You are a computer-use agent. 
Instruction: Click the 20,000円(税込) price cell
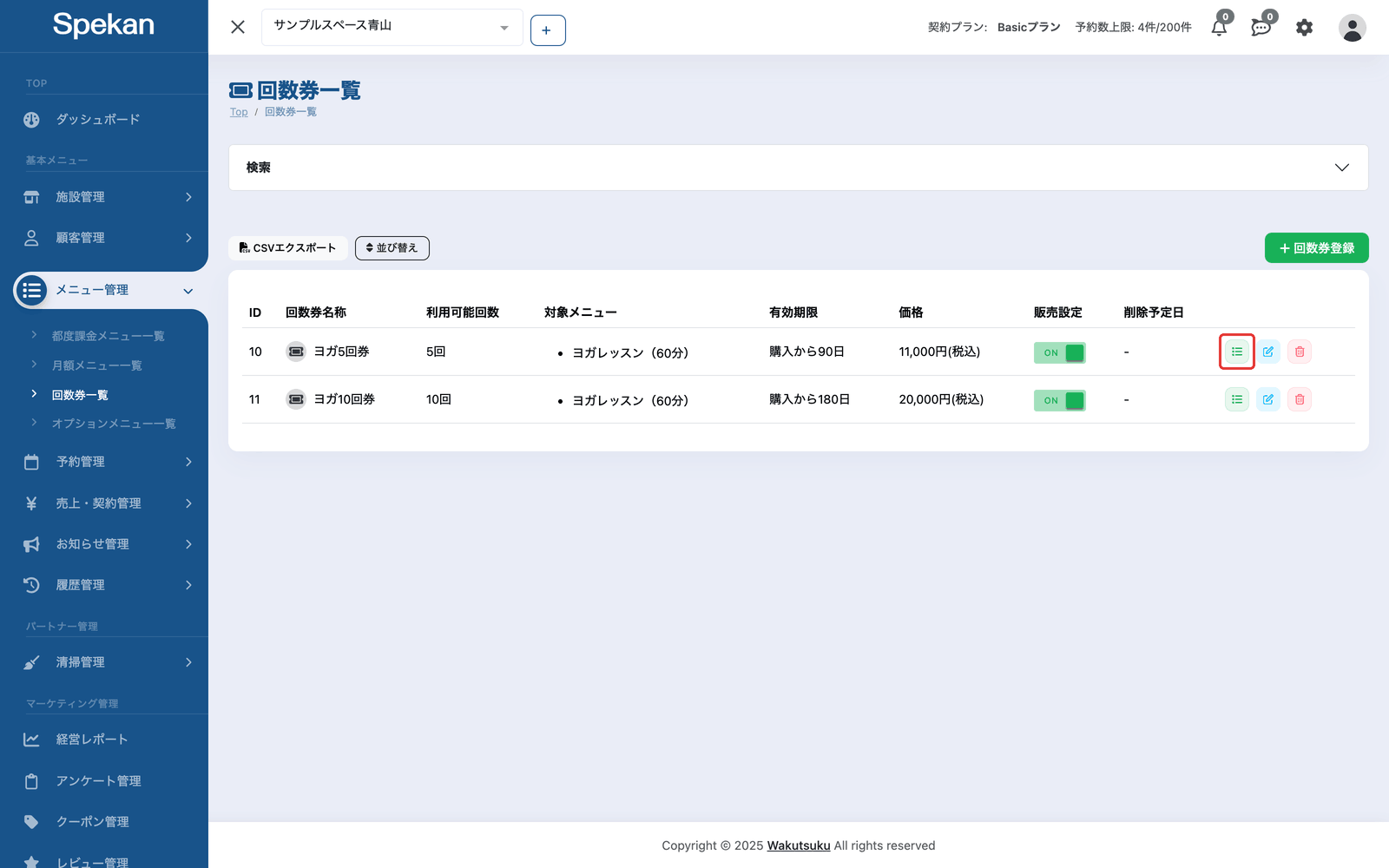click(941, 399)
